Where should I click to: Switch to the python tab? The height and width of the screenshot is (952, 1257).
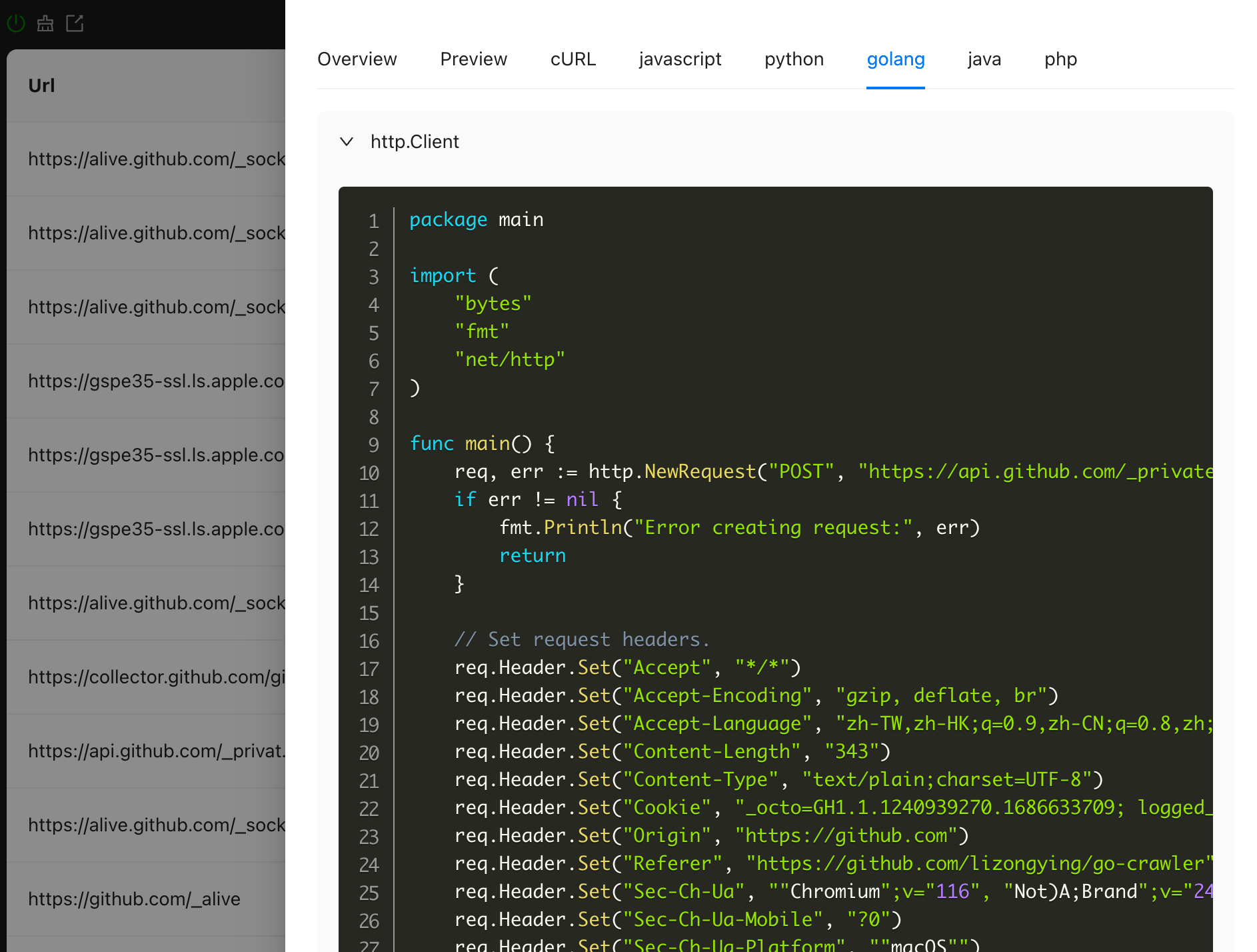point(794,59)
